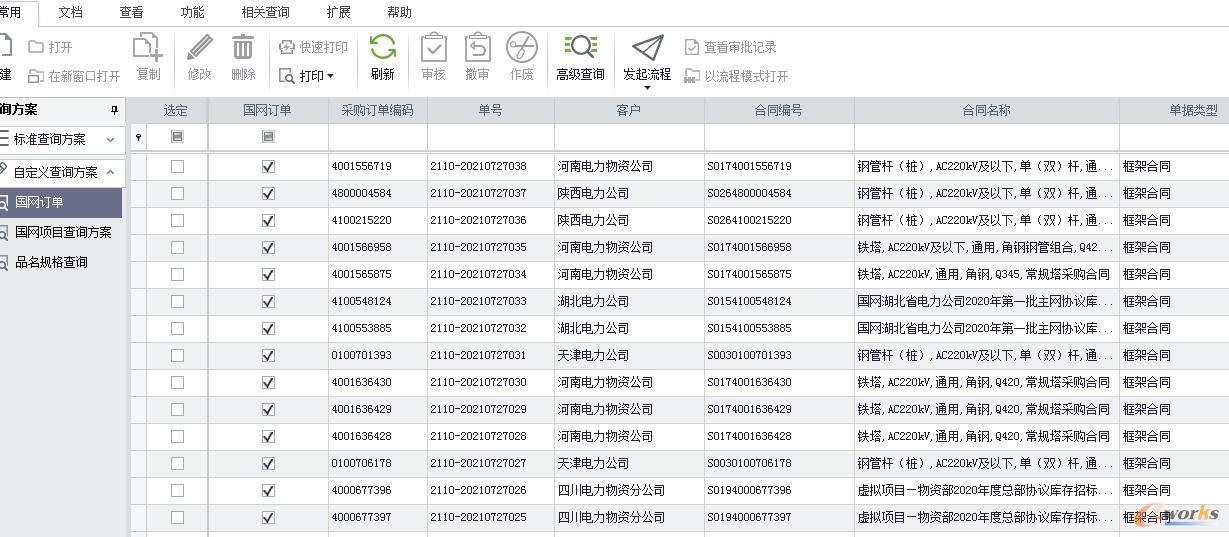This screenshot has height=537, width=1229.
Task: Sort by 合同编号 column header
Action: click(779, 110)
